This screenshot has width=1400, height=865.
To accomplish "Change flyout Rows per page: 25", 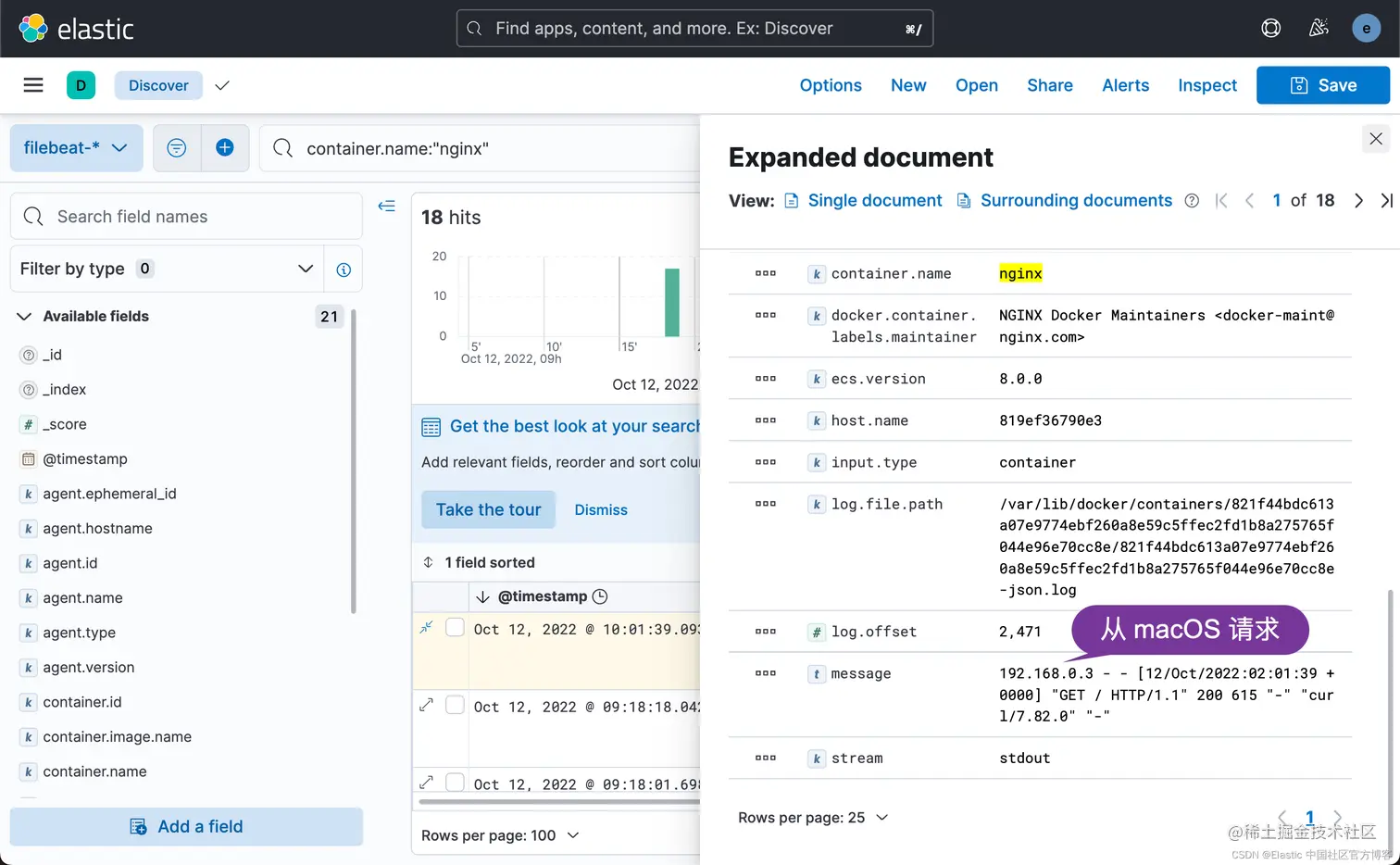I will 813,818.
